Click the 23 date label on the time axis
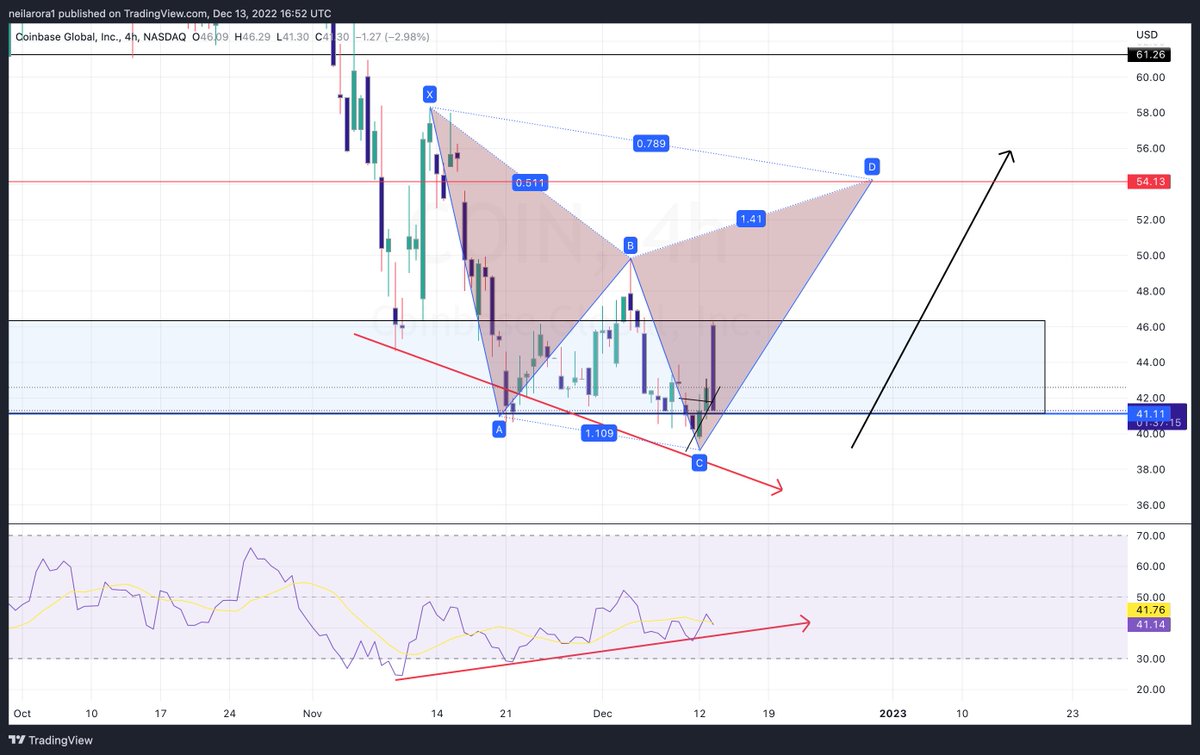The height and width of the screenshot is (755, 1200). coord(1072,713)
